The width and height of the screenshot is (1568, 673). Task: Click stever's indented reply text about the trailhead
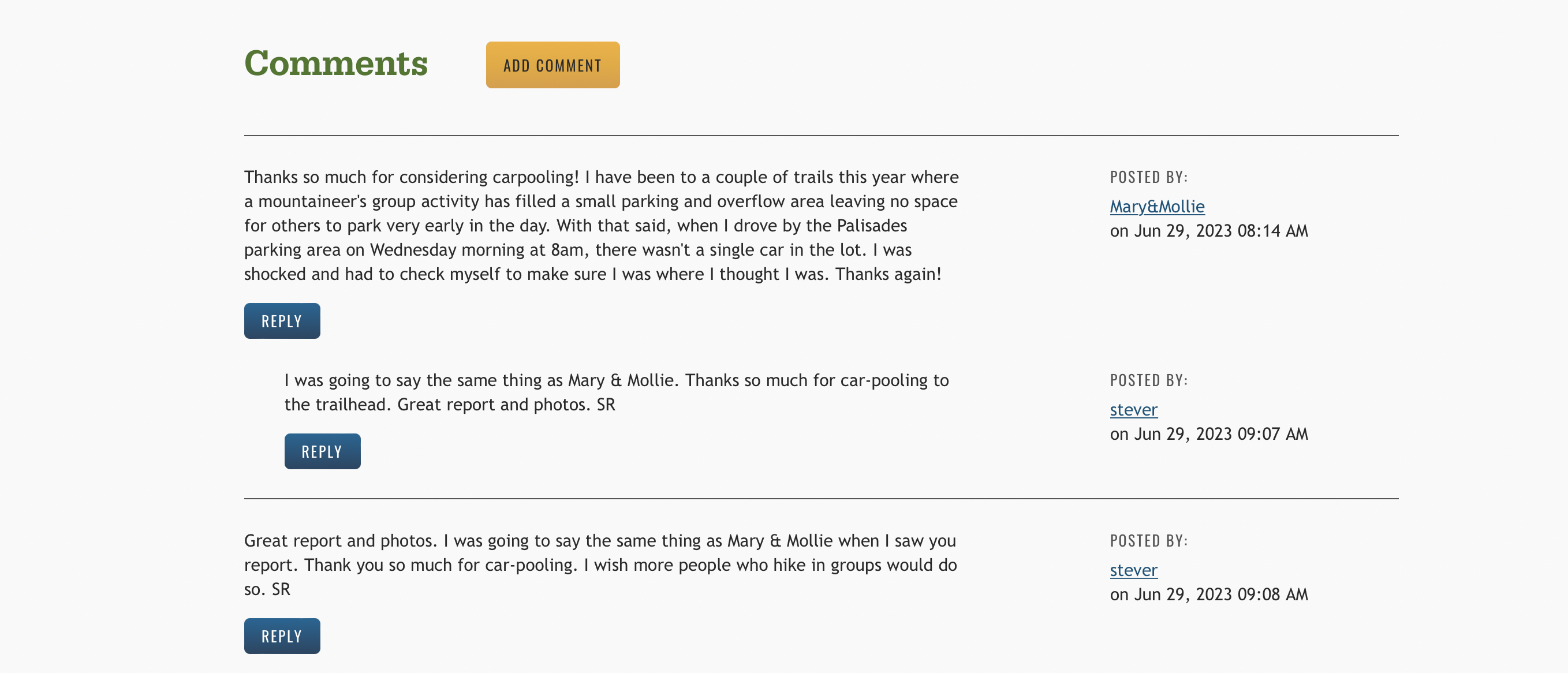616,392
